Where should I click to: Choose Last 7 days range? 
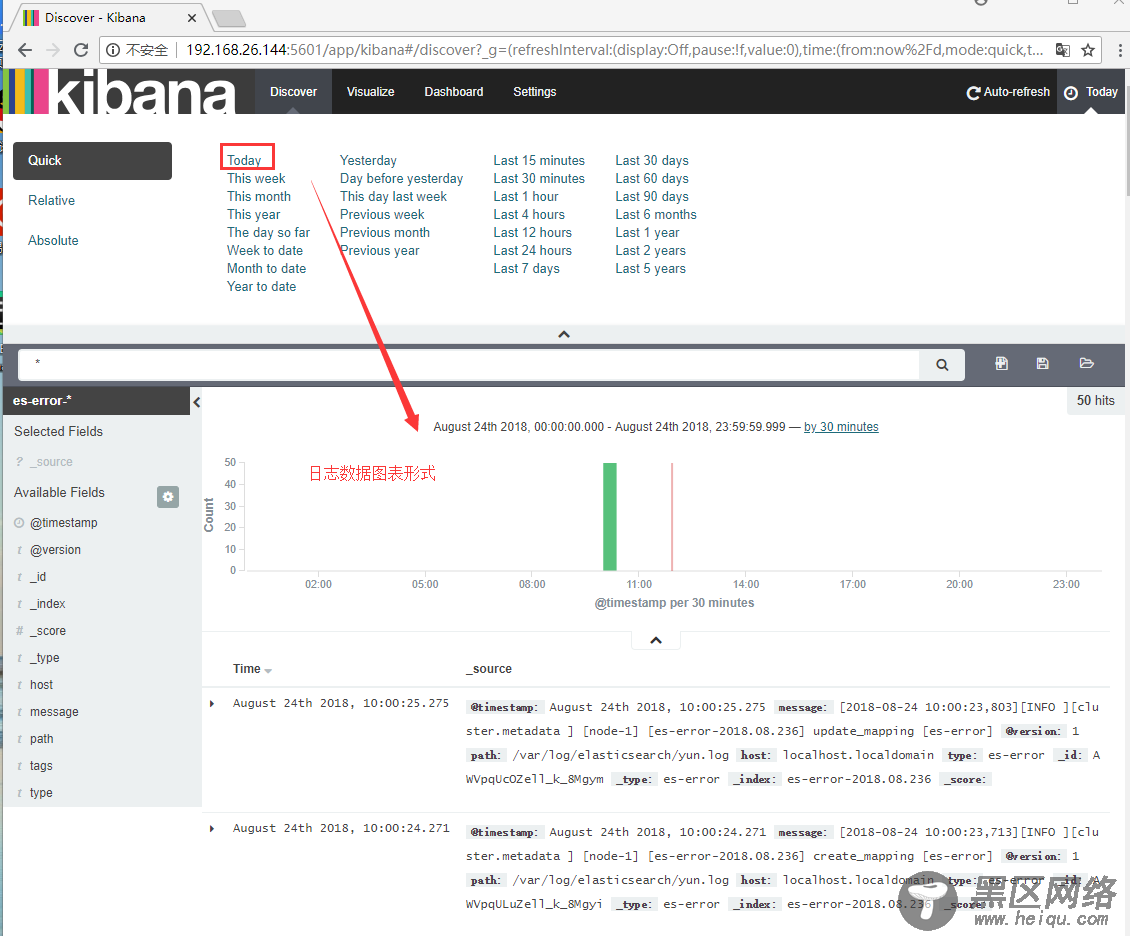click(x=527, y=268)
